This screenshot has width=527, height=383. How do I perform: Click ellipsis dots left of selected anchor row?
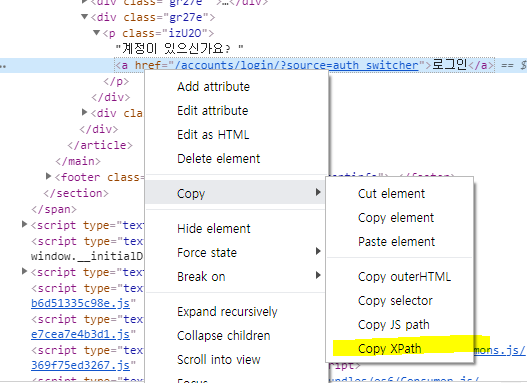(x=3, y=66)
